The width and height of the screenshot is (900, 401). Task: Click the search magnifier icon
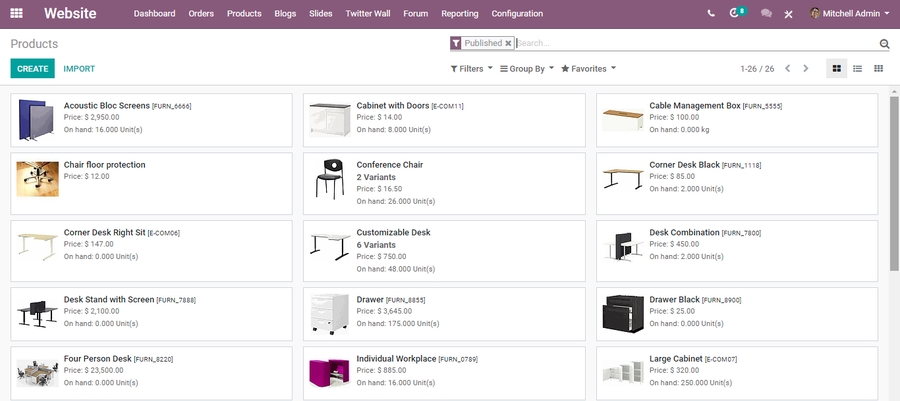click(x=884, y=44)
